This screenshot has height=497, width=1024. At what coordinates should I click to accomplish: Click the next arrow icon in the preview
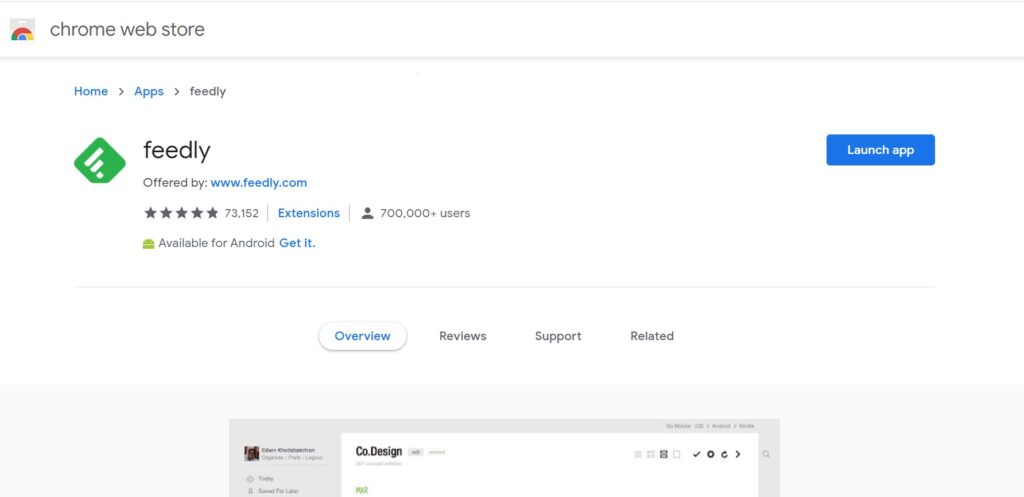tap(738, 454)
